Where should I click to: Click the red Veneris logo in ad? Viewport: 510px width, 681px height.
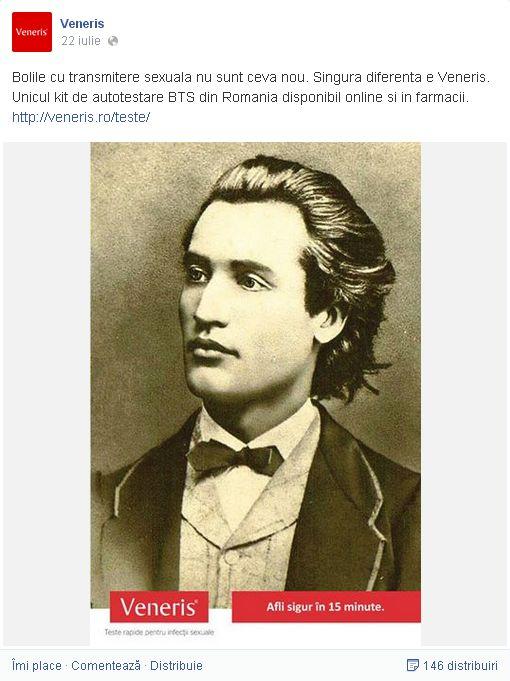point(159,607)
